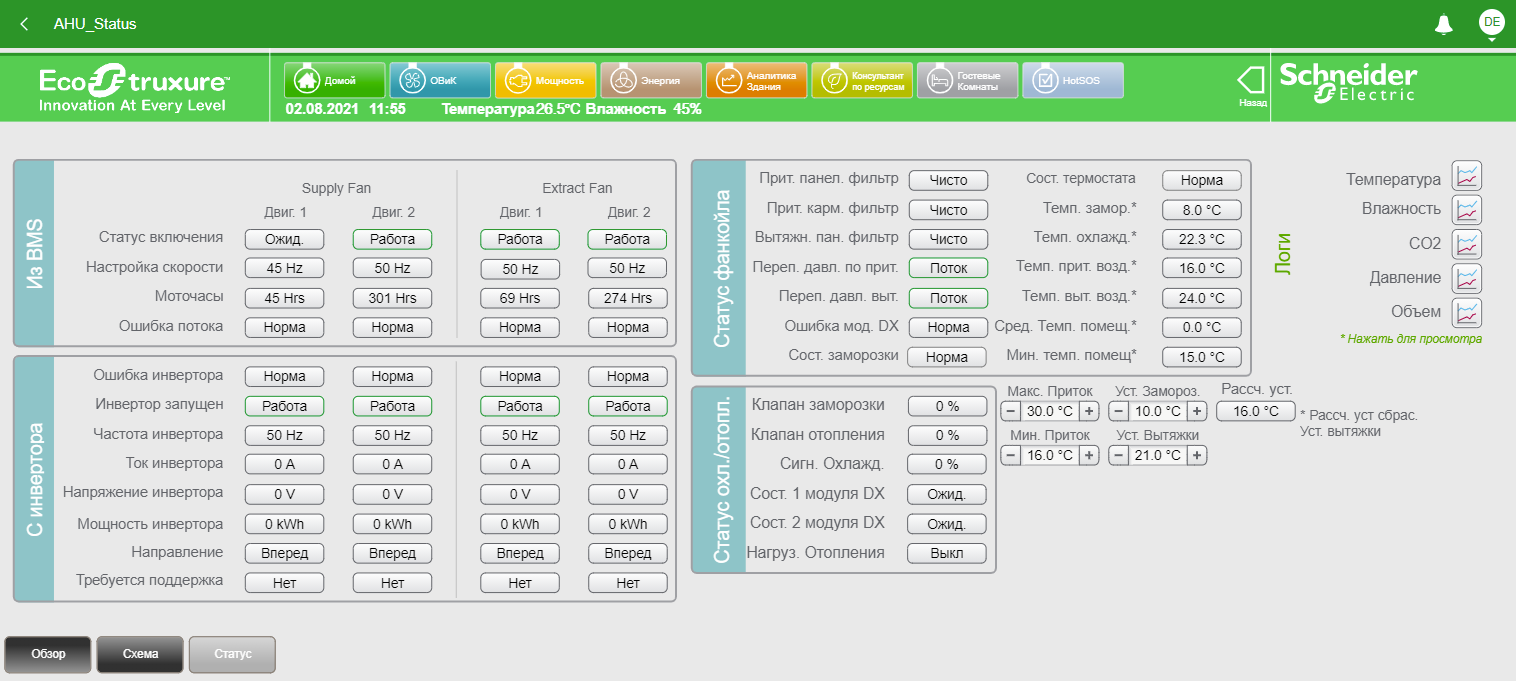Click Сост. 1 модуля DX Ожид. indicator

pos(947,494)
